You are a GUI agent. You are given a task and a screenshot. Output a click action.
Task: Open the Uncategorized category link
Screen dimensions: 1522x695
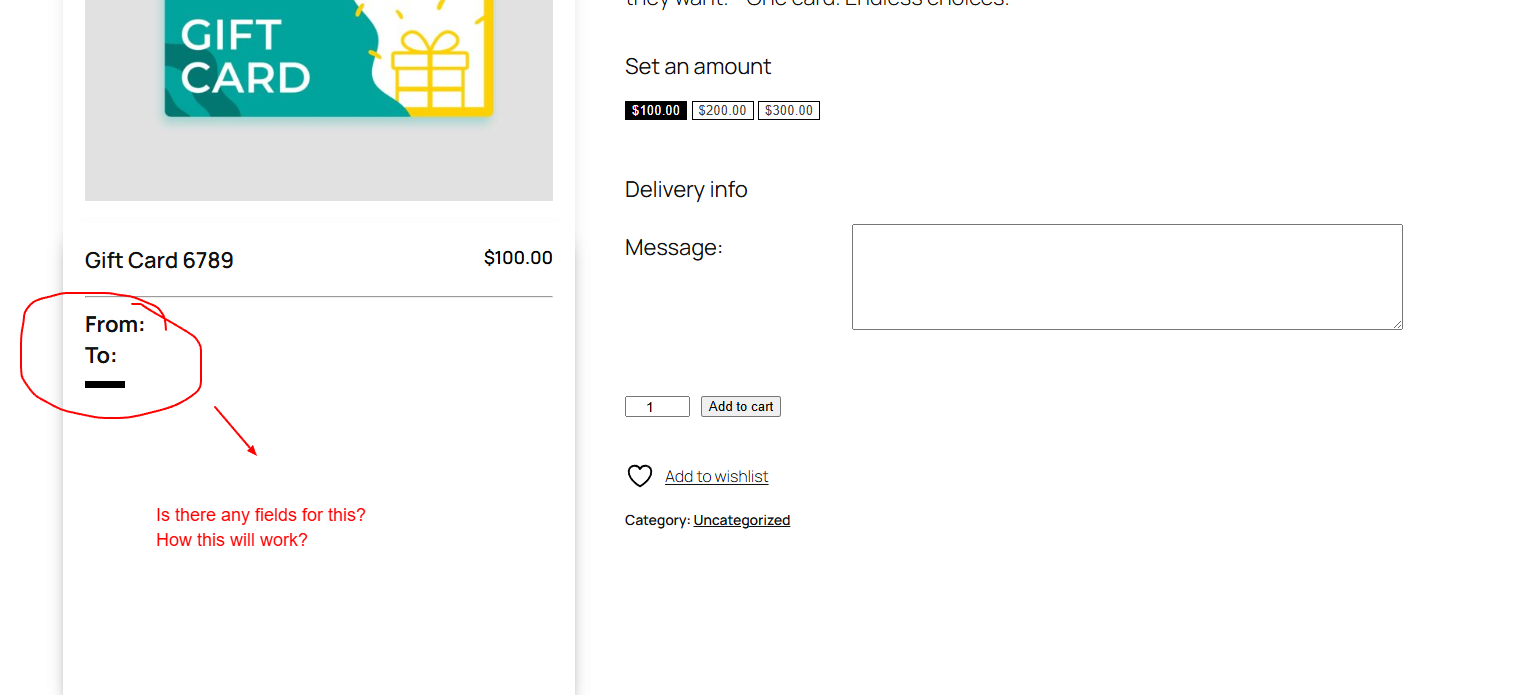coord(741,520)
